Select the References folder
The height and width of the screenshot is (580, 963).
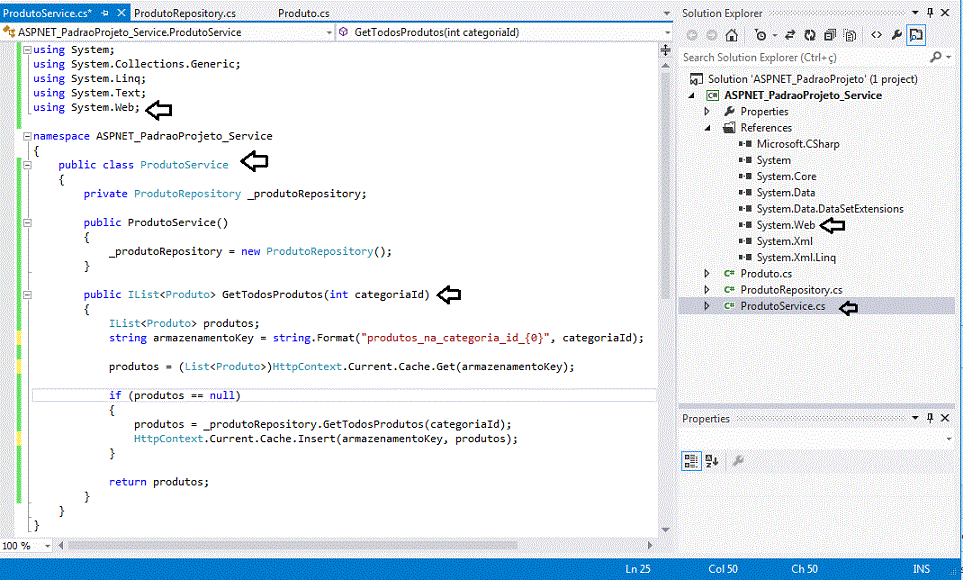point(766,128)
